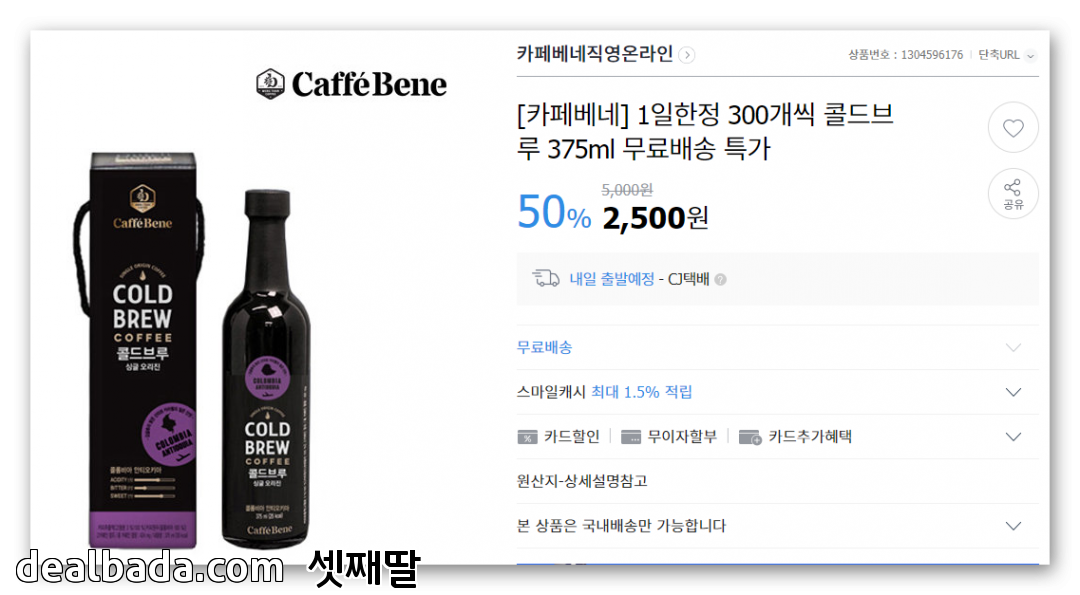This screenshot has height=595, width=1080.
Task: Click the 카드추가혜택 card icon
Action: [x=749, y=437]
